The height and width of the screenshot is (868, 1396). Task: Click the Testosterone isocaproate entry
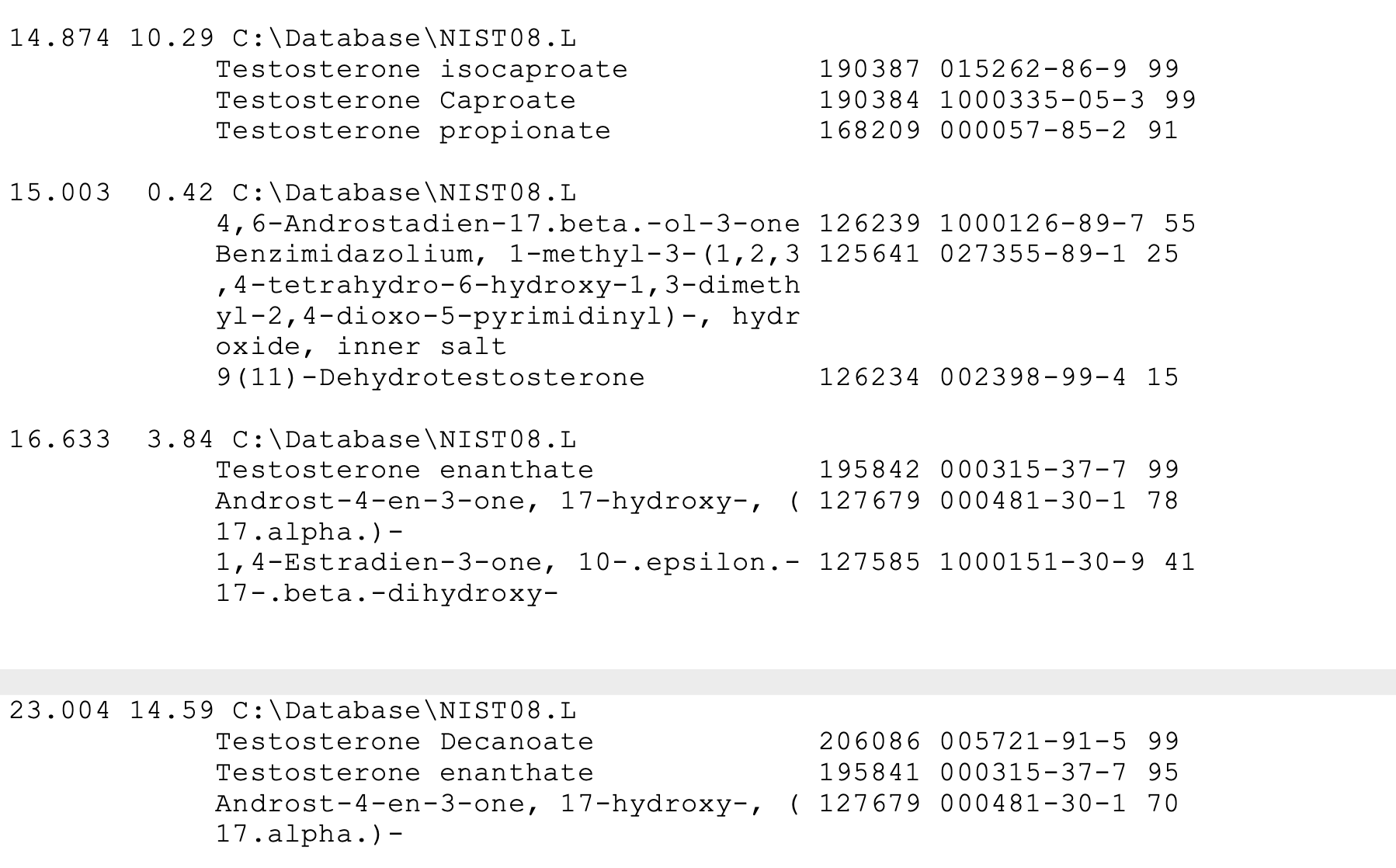coord(421,69)
